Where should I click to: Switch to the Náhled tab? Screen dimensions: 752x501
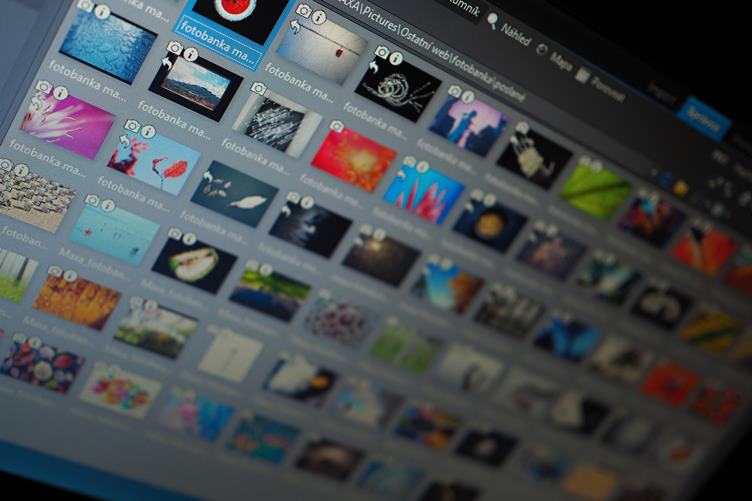click(509, 30)
